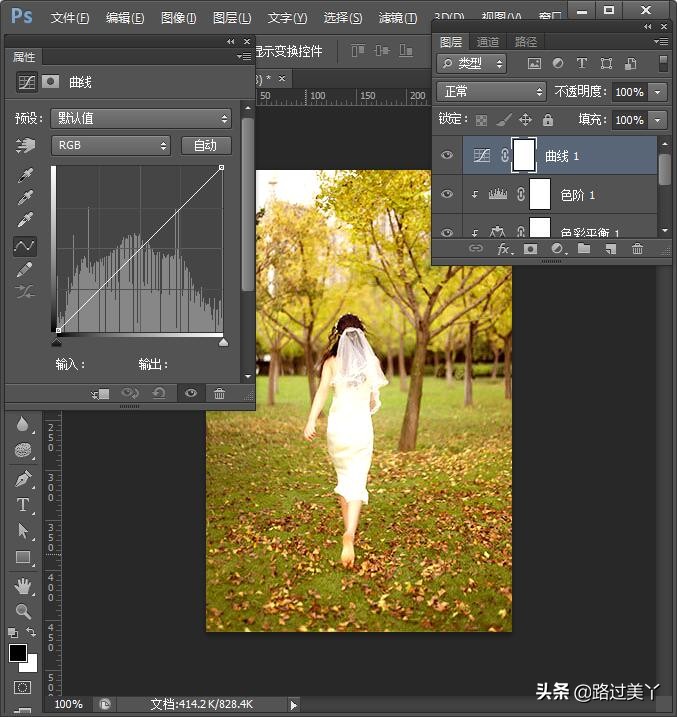Select the Blur tool in toolbox
This screenshot has width=677, height=717.
click(x=22, y=424)
